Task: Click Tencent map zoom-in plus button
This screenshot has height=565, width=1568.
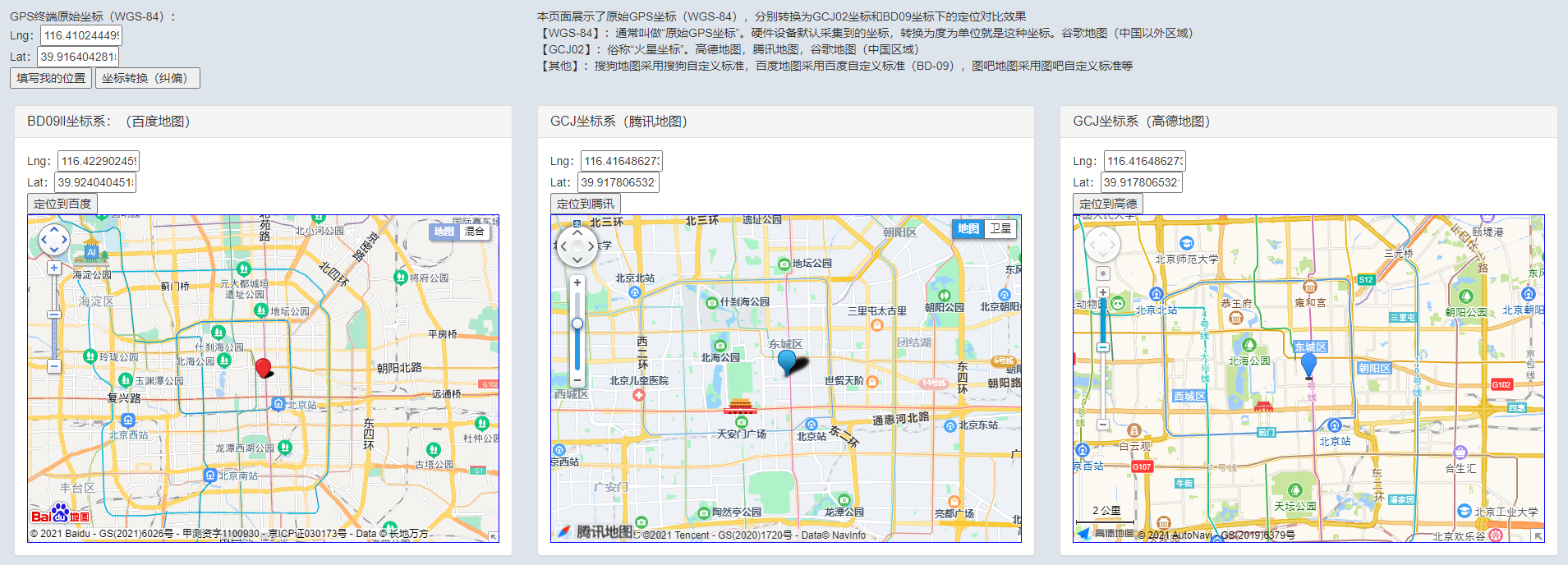Action: tap(577, 282)
